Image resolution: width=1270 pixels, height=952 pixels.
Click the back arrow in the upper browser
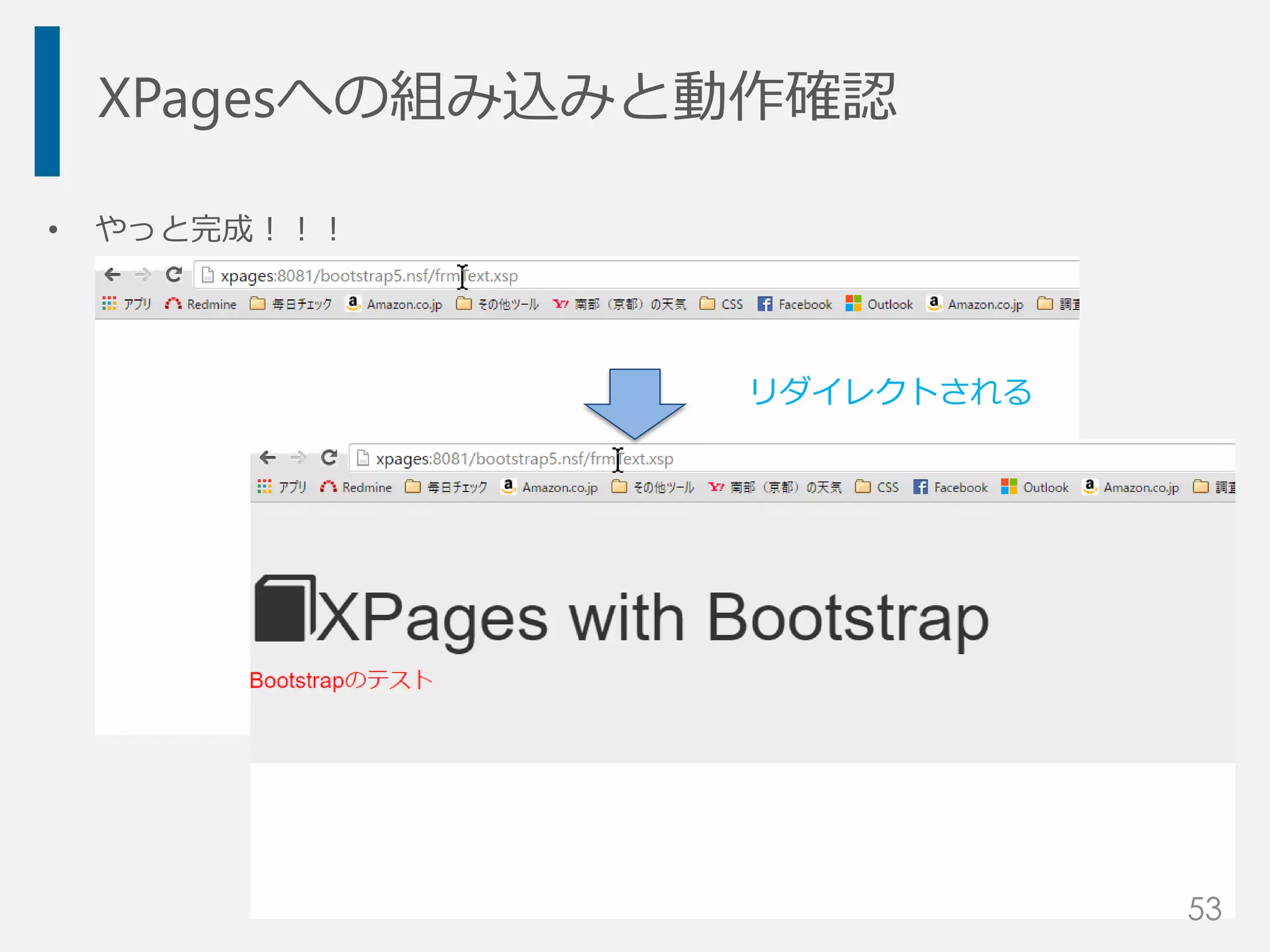click(112, 275)
